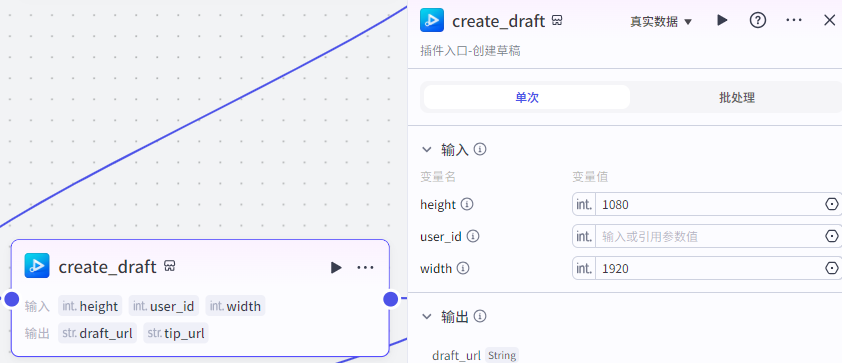Open more options on canvas node

pos(365,267)
